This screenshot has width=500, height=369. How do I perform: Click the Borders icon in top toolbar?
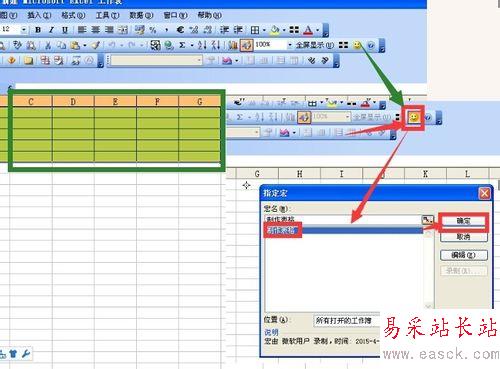coord(255,30)
